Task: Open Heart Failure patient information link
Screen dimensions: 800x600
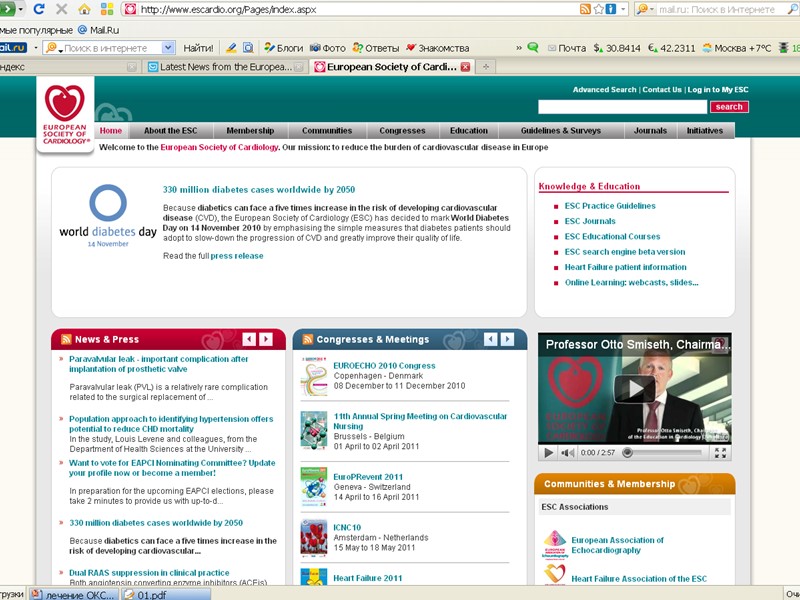Action: click(x=625, y=267)
